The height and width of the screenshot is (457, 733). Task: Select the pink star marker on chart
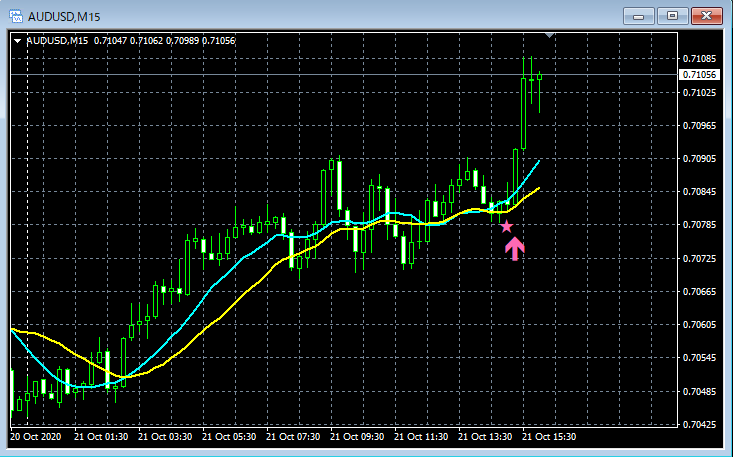[506, 227]
